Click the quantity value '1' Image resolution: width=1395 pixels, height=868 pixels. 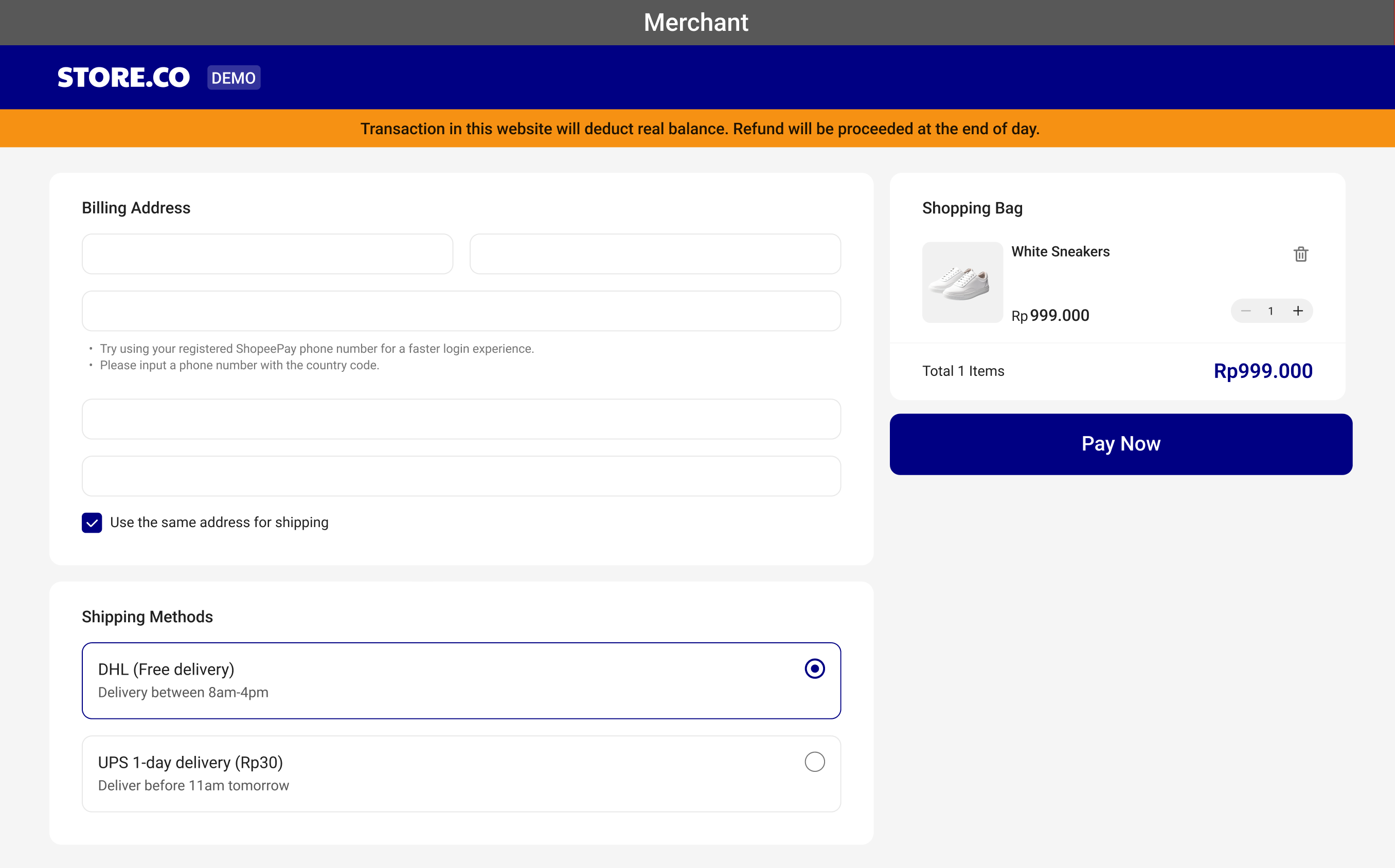click(1271, 311)
